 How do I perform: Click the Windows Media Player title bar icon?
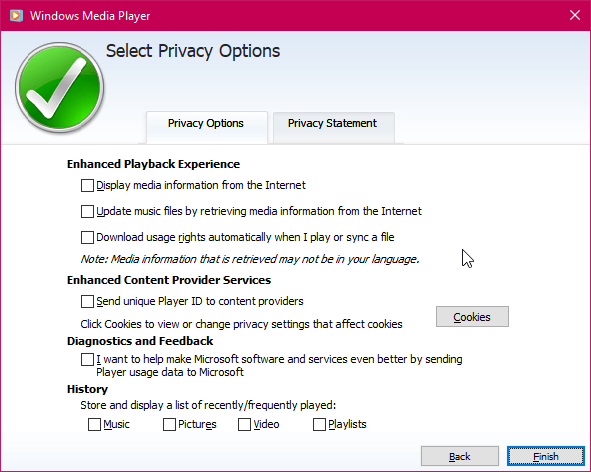pyautogui.click(x=16, y=16)
